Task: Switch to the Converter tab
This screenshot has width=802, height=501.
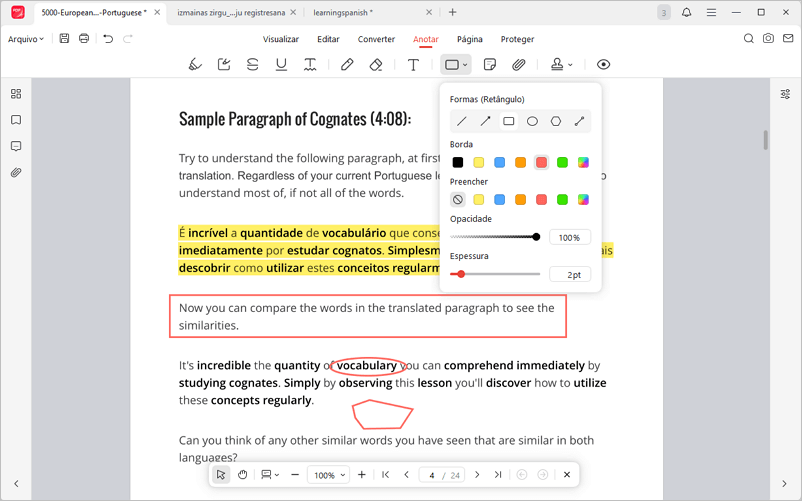Action: point(376,39)
